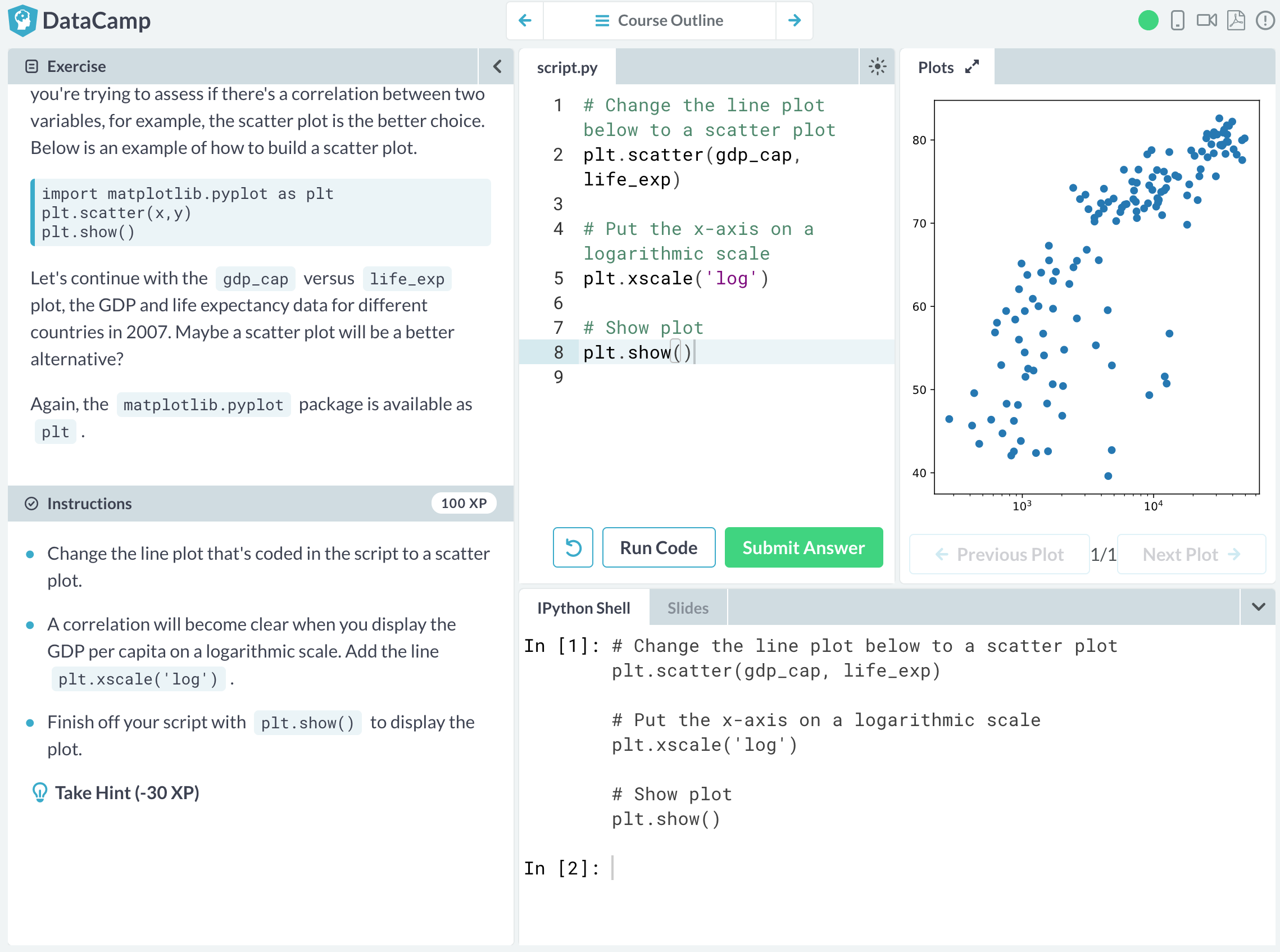Click the report issue exclamation icon
The width and height of the screenshot is (1280, 952).
[x=1265, y=21]
